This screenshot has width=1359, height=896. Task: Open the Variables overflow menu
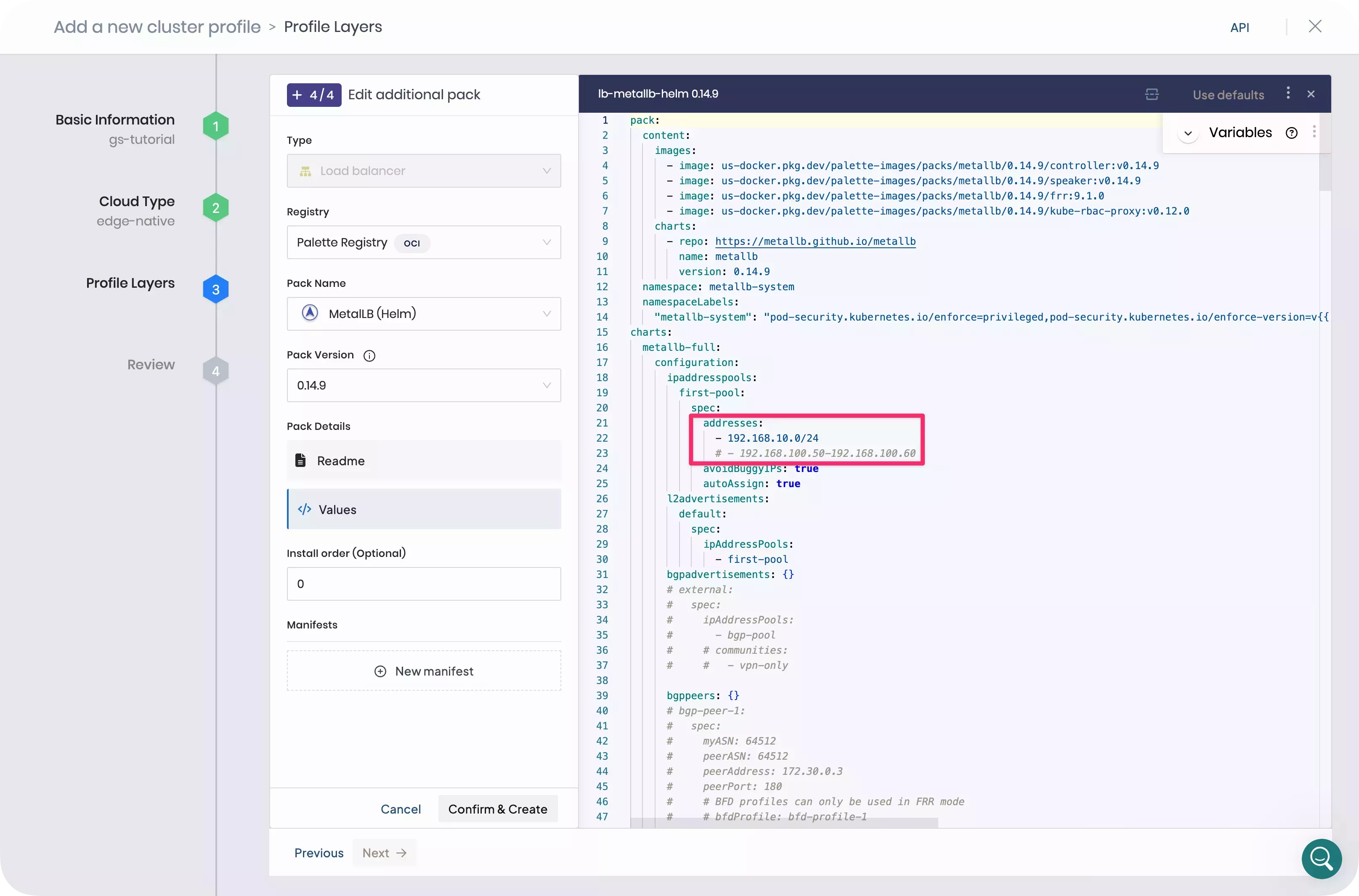tap(1314, 132)
